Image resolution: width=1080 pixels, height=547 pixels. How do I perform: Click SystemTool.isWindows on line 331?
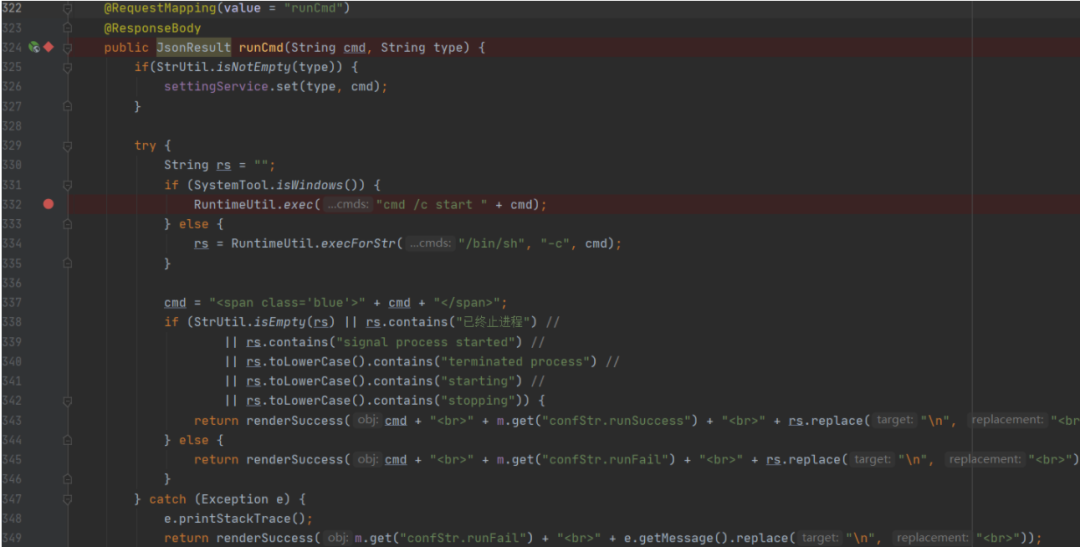pos(269,185)
